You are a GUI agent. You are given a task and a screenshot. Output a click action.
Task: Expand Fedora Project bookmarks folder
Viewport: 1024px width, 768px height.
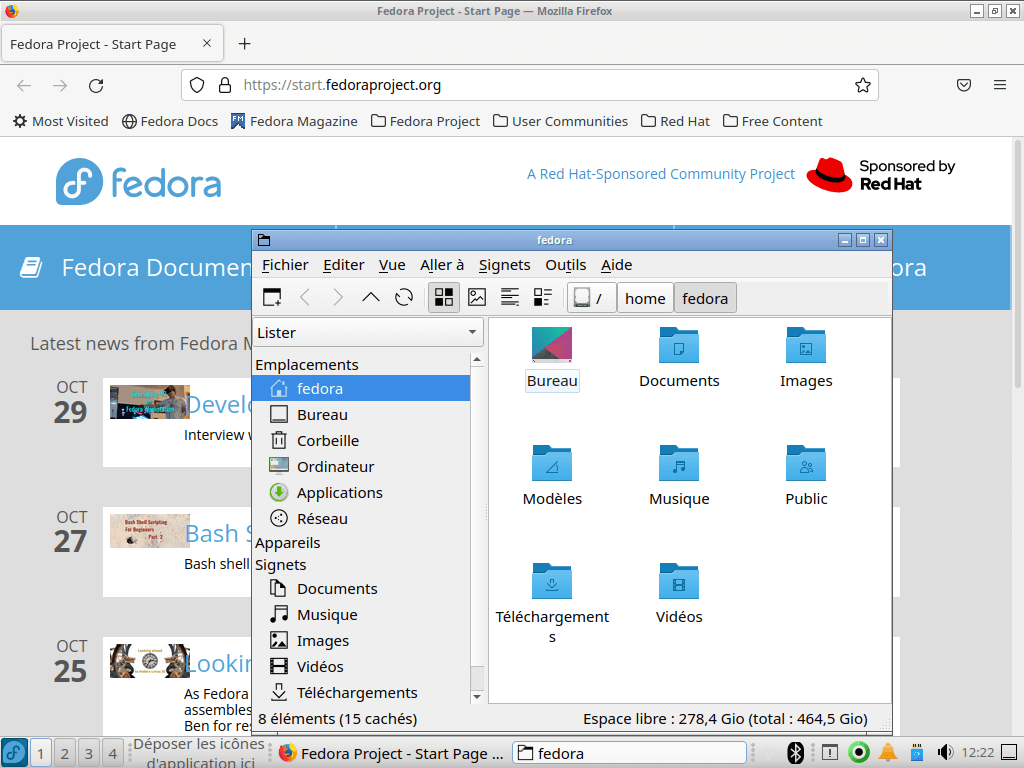click(425, 121)
